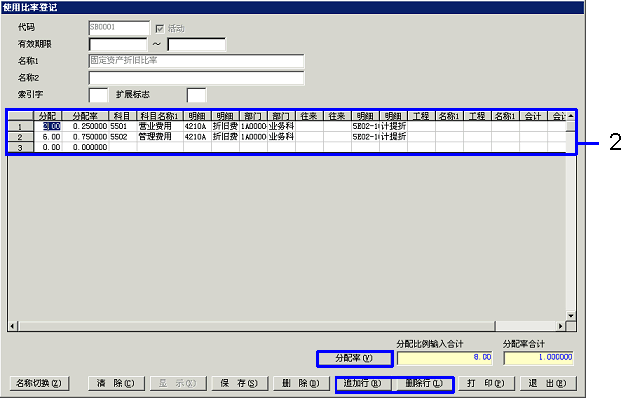Click the 索引字 input box
Viewport: 622px width, 398px height.
[x=98, y=95]
